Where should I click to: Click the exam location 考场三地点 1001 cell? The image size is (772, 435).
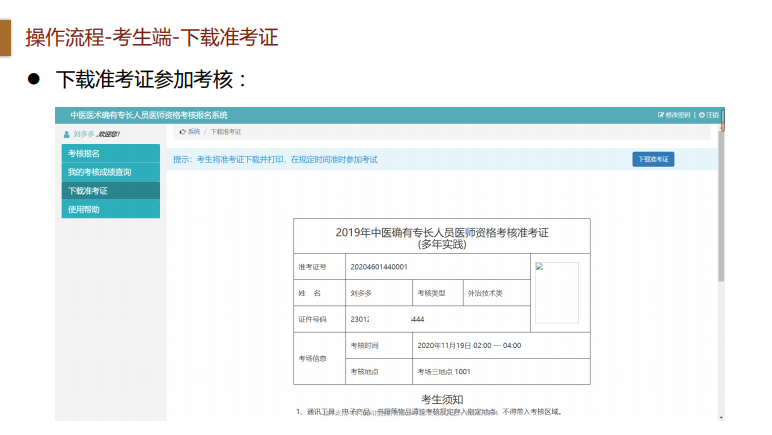click(444, 371)
